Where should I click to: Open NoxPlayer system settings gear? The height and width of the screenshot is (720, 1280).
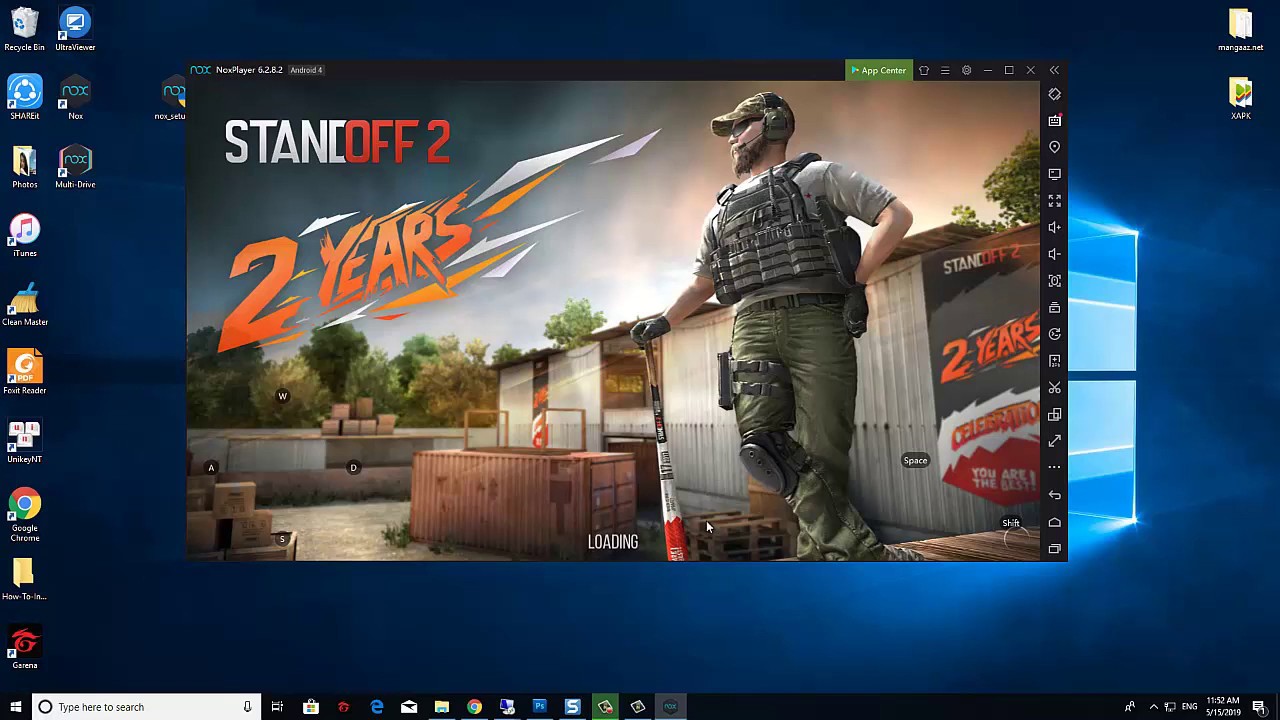(966, 70)
